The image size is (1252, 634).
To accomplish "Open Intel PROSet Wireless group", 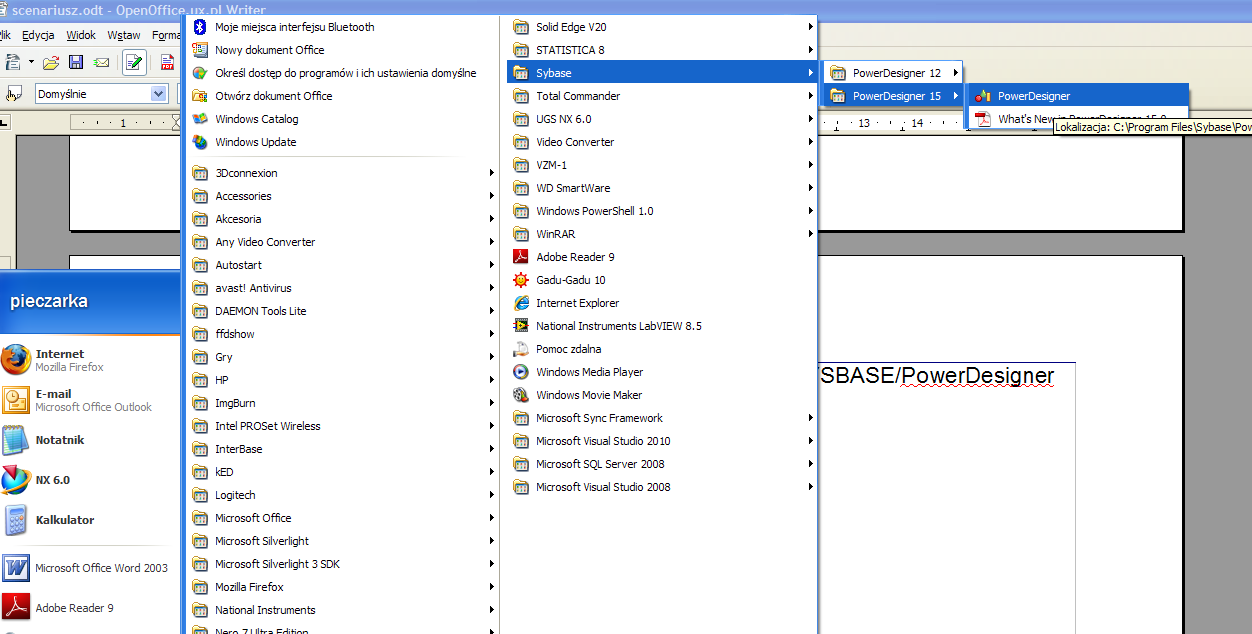I will [340, 426].
